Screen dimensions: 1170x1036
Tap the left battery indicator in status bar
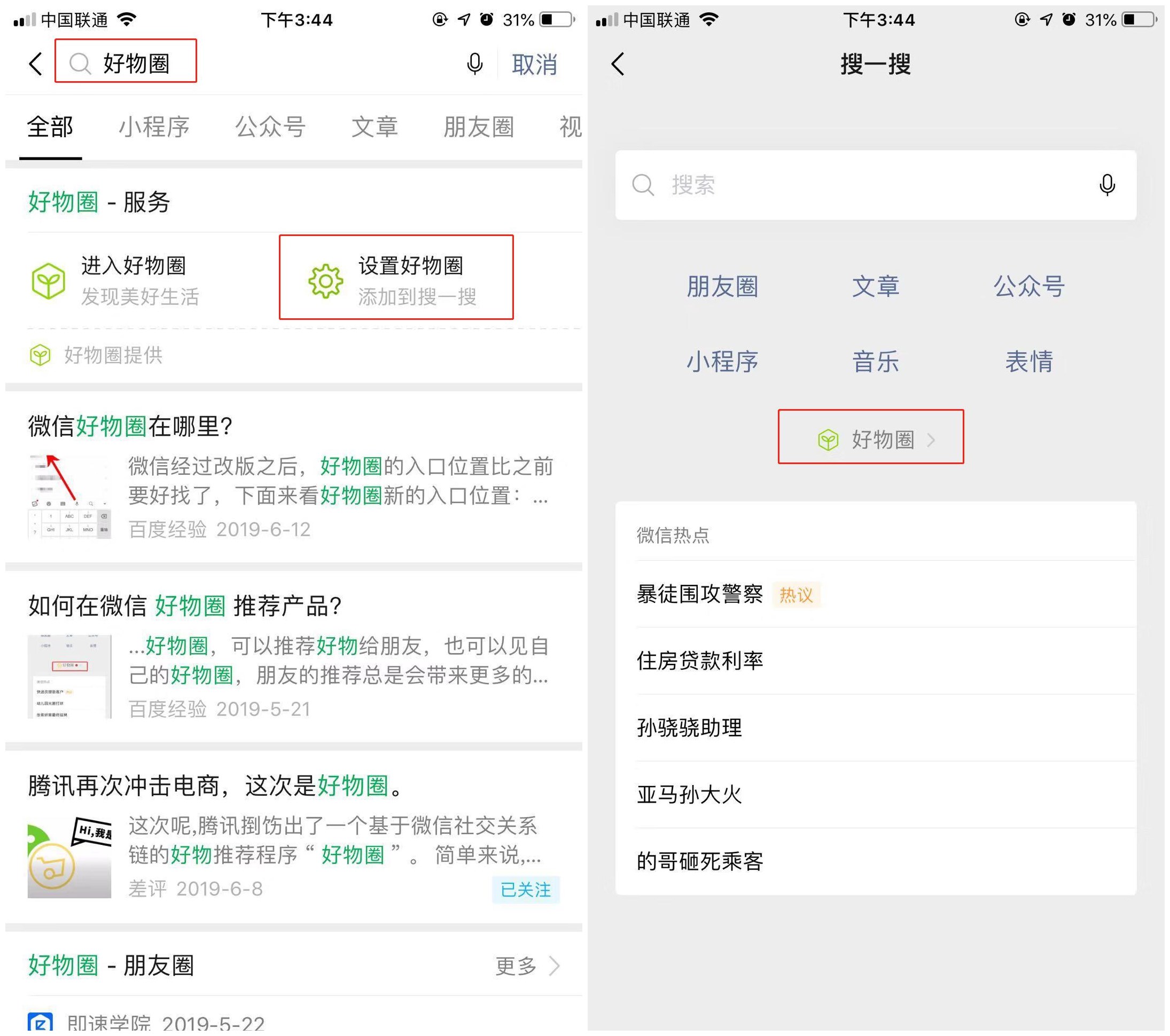tap(557, 20)
